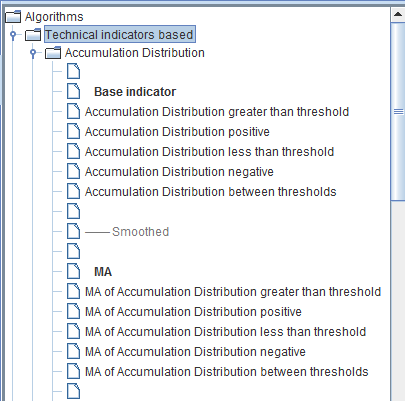Screen dimensions: 405x401
Task: Select Accumulation Distribution greater than threshold
Action: (x=217, y=112)
